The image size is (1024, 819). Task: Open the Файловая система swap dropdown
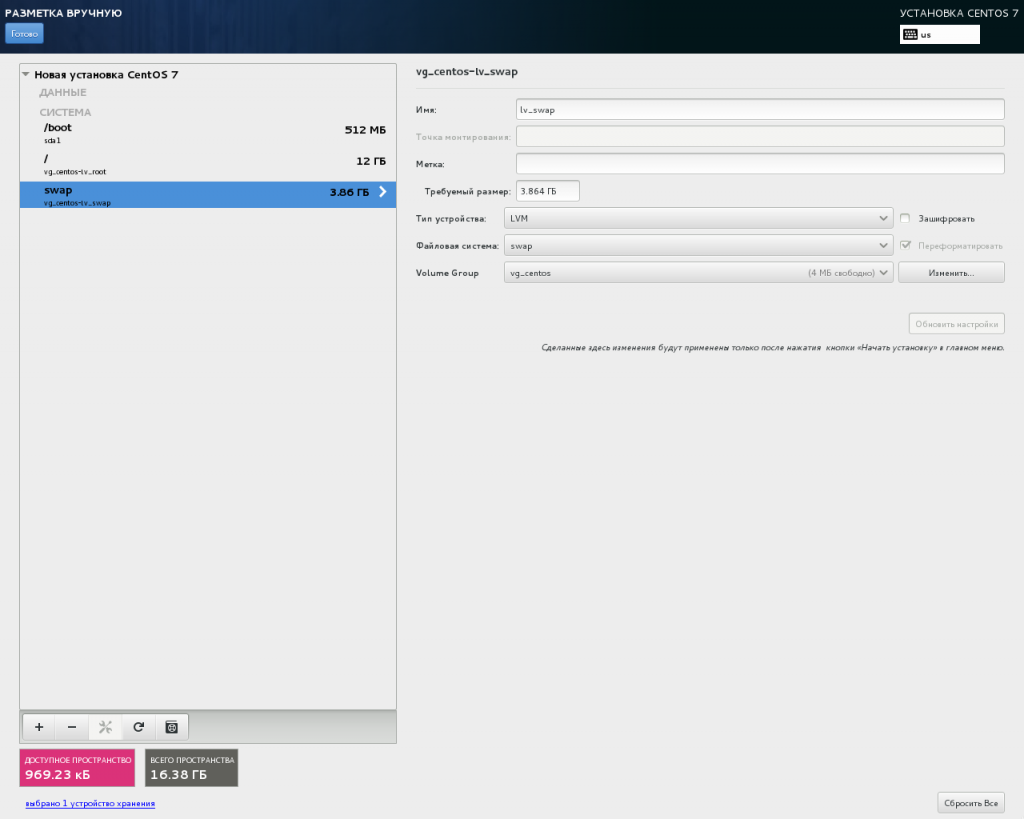[698, 245]
